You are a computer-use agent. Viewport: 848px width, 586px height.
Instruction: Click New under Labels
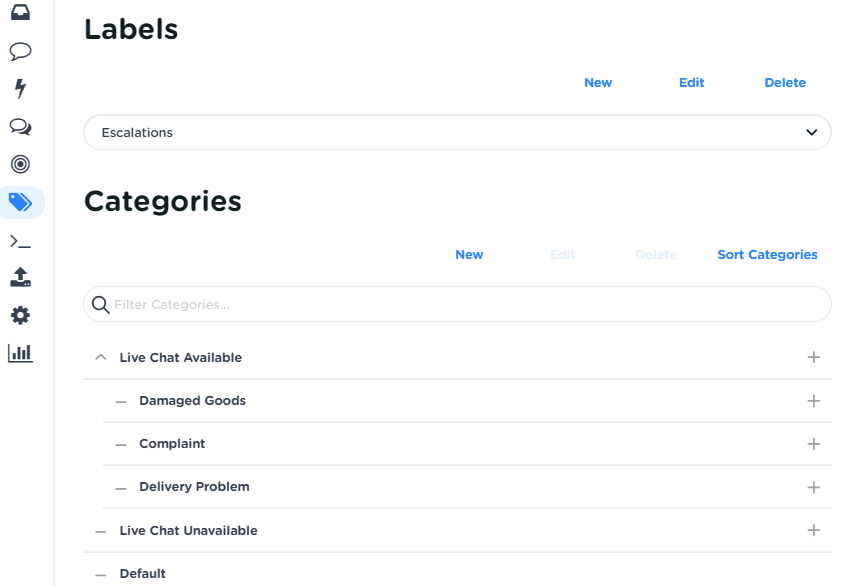point(598,83)
